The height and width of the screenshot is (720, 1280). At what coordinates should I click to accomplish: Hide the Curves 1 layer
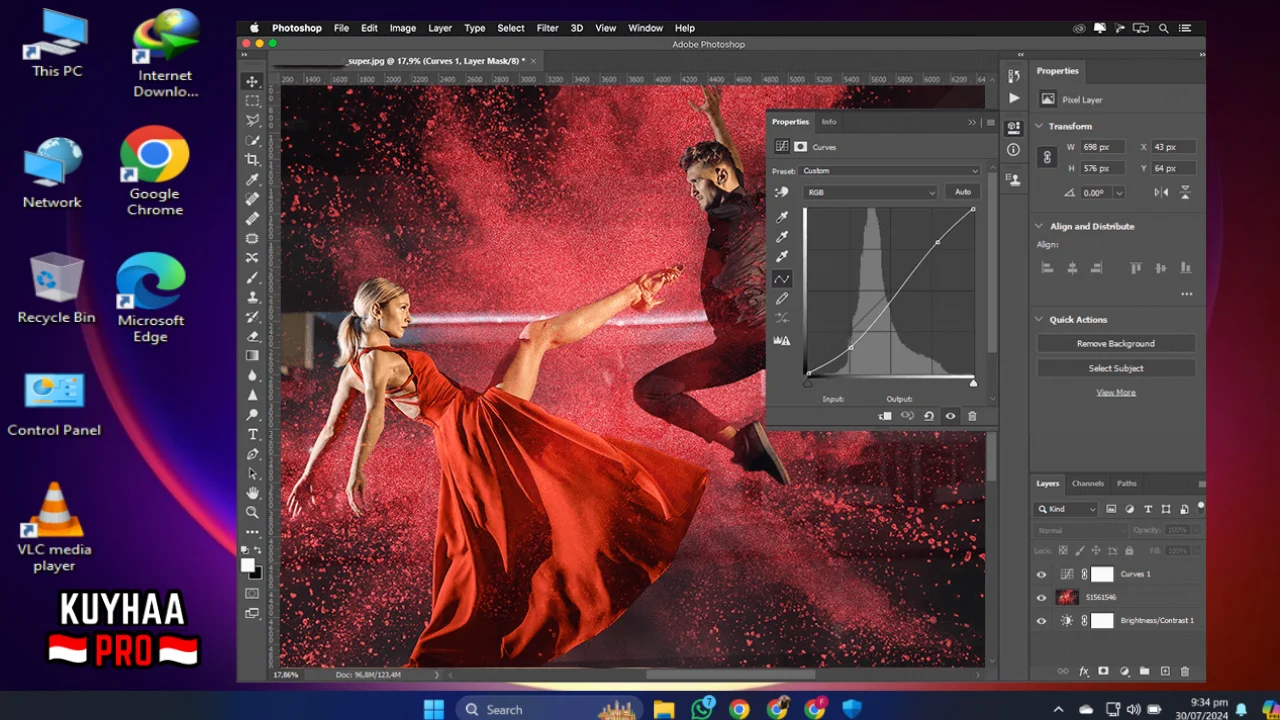pyautogui.click(x=1041, y=575)
